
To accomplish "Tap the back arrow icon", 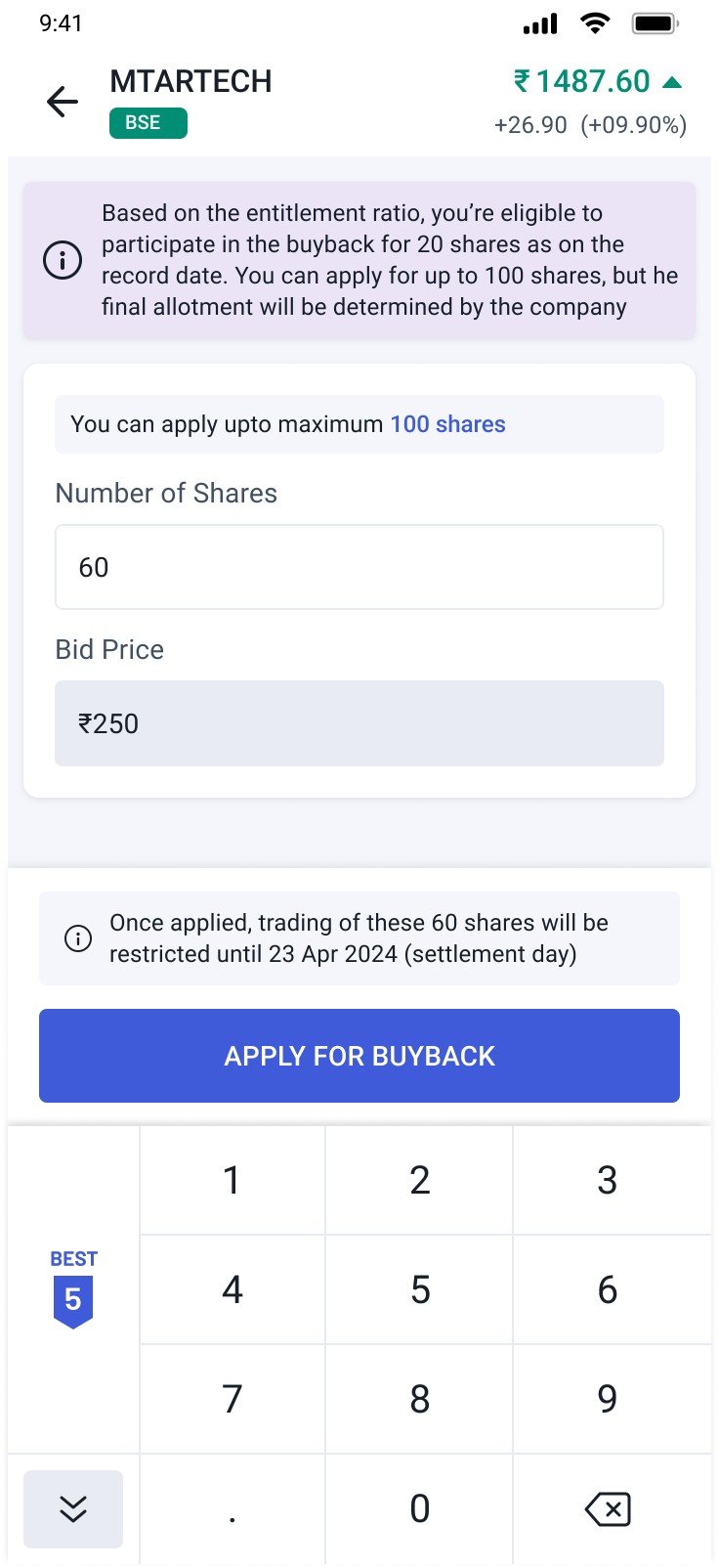I will (63, 102).
